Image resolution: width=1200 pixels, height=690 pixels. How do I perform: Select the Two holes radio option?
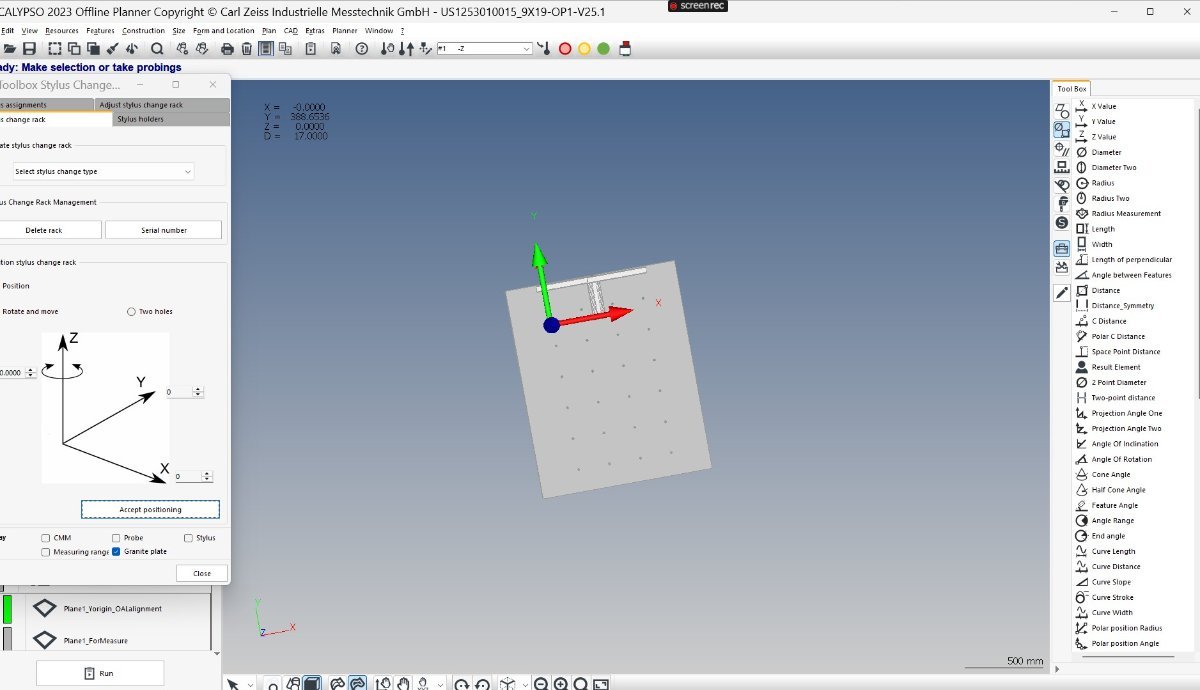131,312
